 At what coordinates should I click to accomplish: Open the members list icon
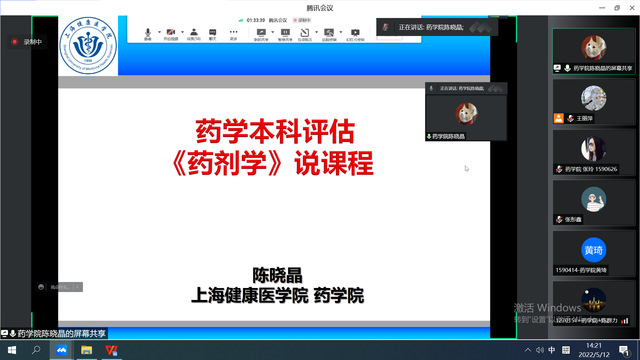point(194,34)
